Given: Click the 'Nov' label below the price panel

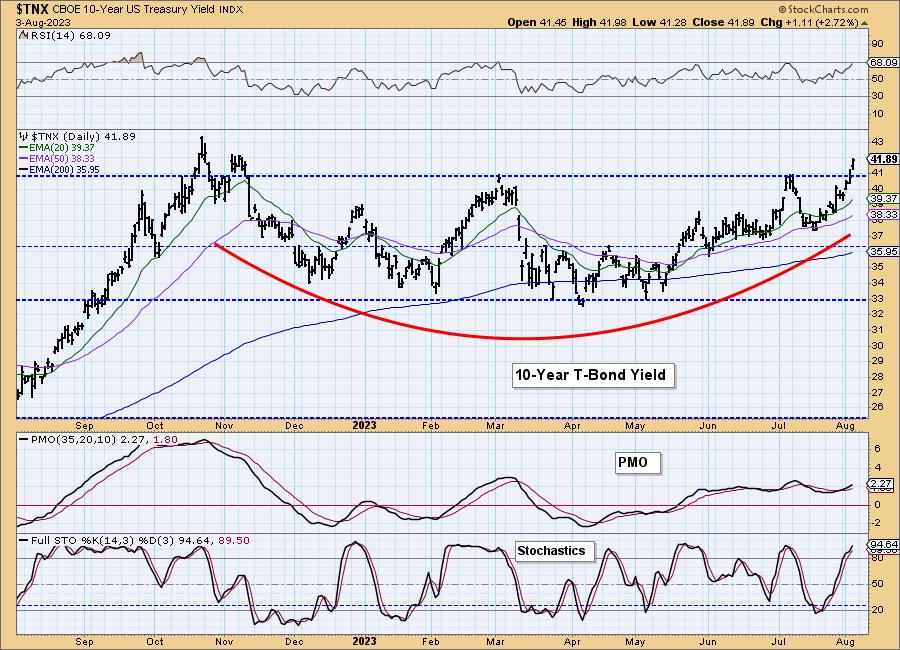Looking at the screenshot, I should pyautogui.click(x=224, y=425).
